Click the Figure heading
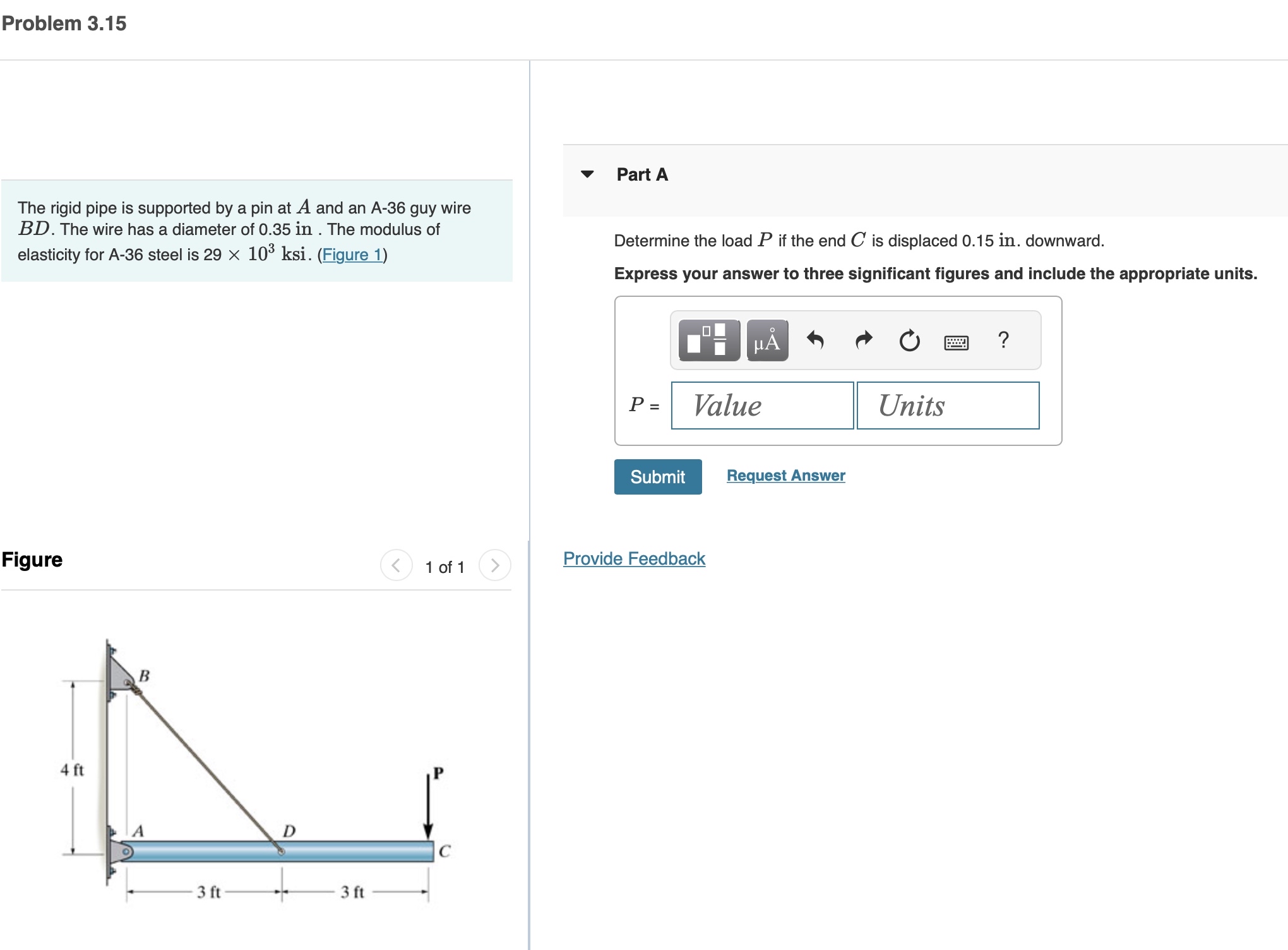Viewport: 1288px width, 950px height. click(30, 560)
